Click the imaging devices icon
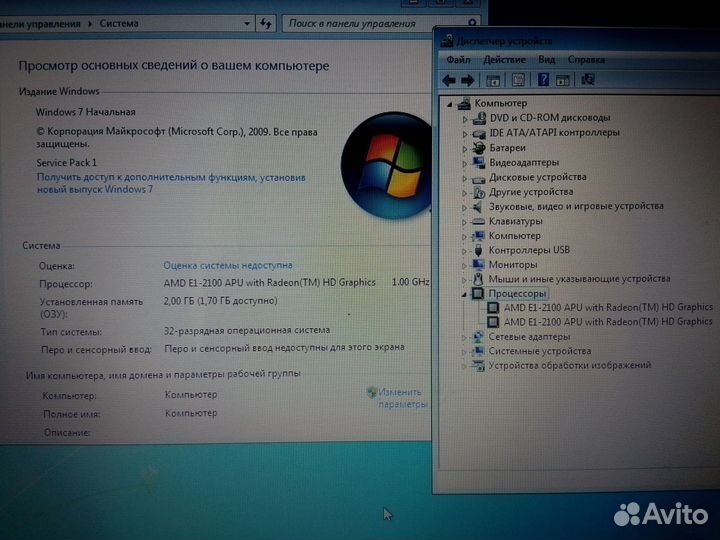 tap(478, 366)
